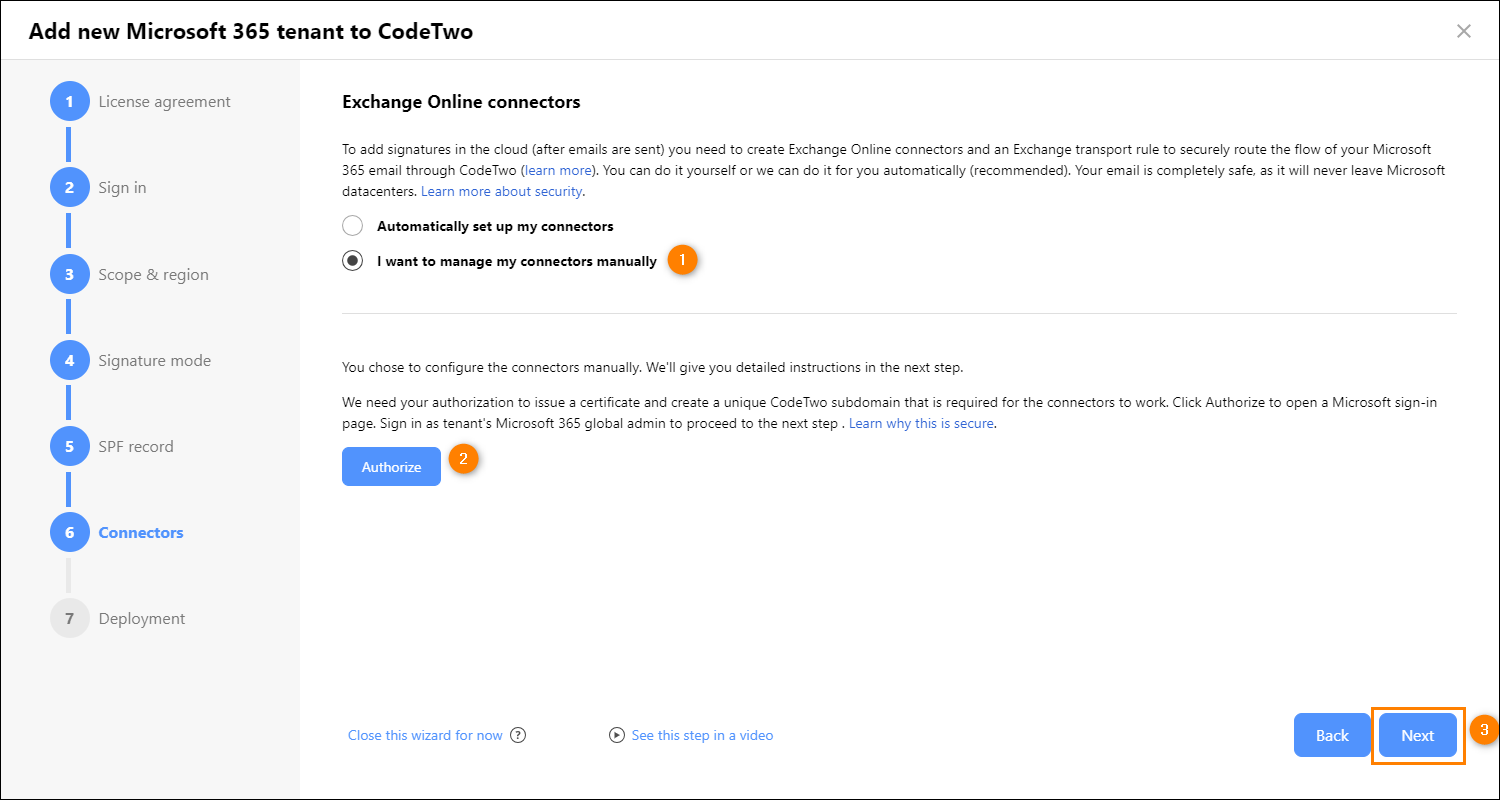Viewport: 1500px width, 800px height.
Task: Click the grey step 7 circle icon
Action: (x=69, y=618)
